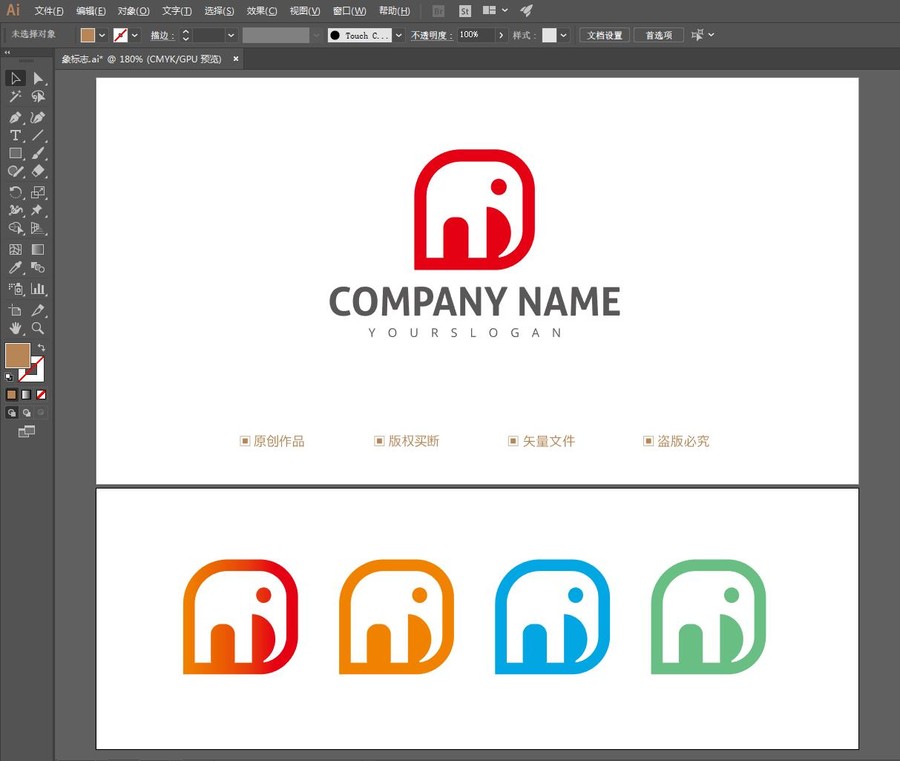The image size is (900, 761).
Task: Click the large tan fill swatch in toolbar
Action: tap(17, 355)
